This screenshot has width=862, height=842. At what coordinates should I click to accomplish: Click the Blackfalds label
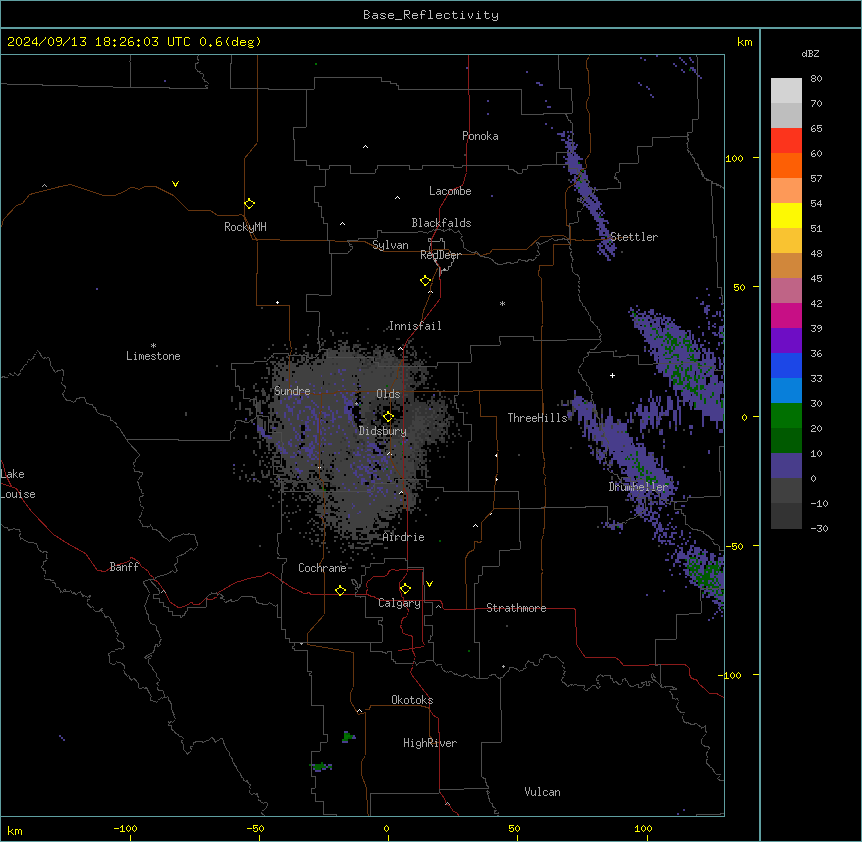(441, 223)
